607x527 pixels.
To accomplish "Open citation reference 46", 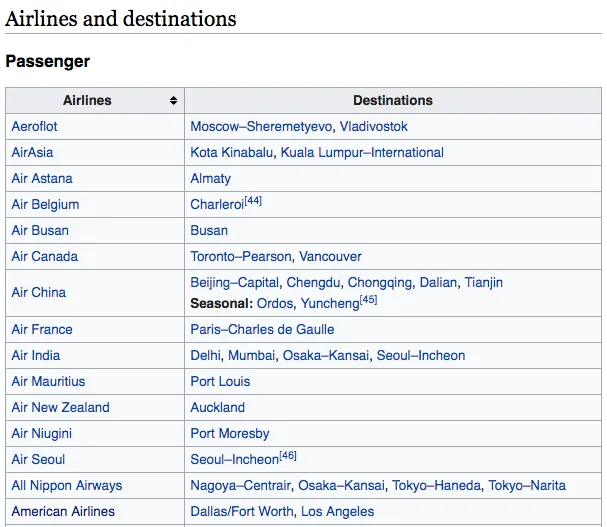I will tap(288, 457).
